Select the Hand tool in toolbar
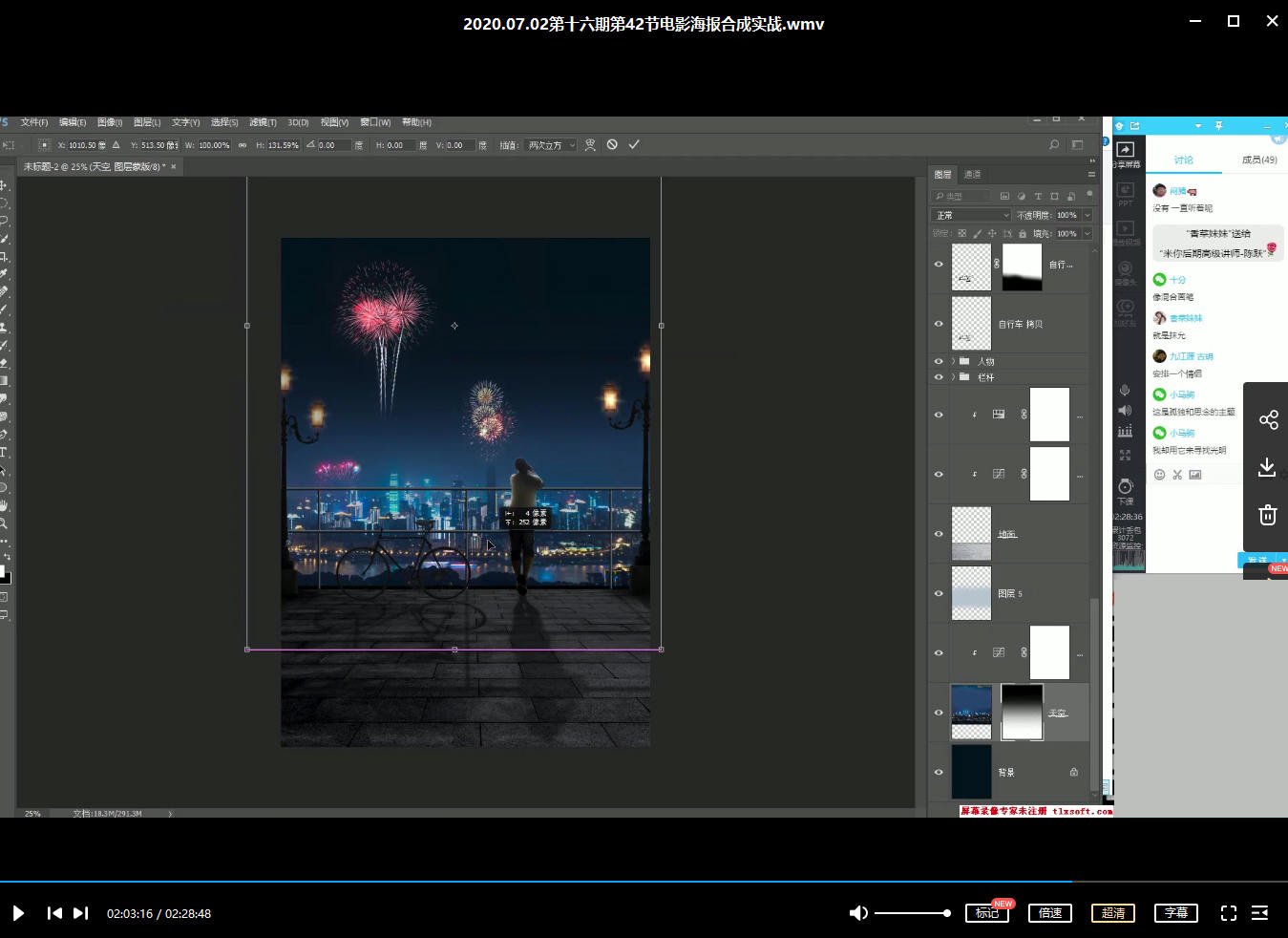The height and width of the screenshot is (938, 1288). coord(4,505)
